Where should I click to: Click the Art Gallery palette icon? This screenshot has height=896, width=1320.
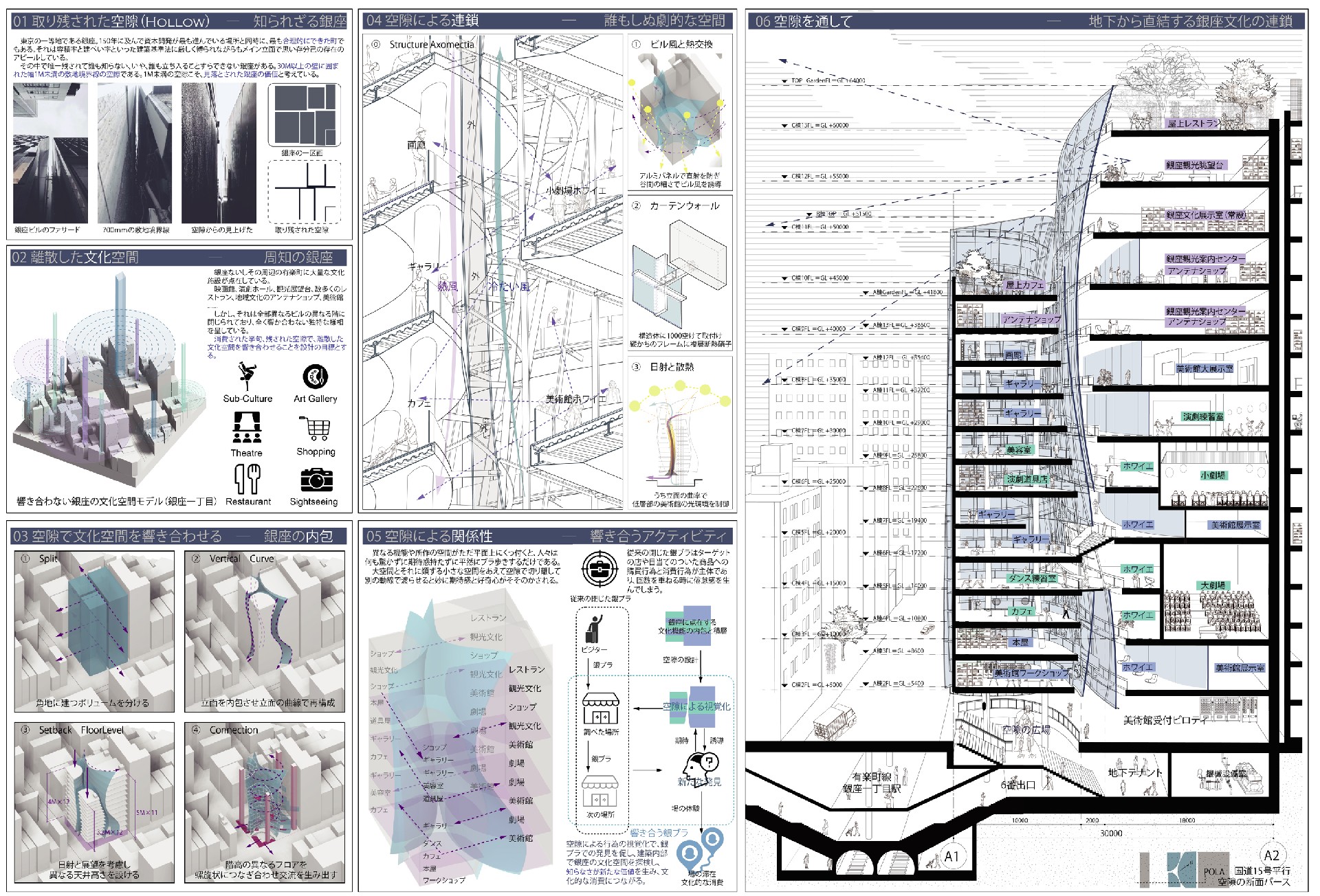pyautogui.click(x=315, y=376)
